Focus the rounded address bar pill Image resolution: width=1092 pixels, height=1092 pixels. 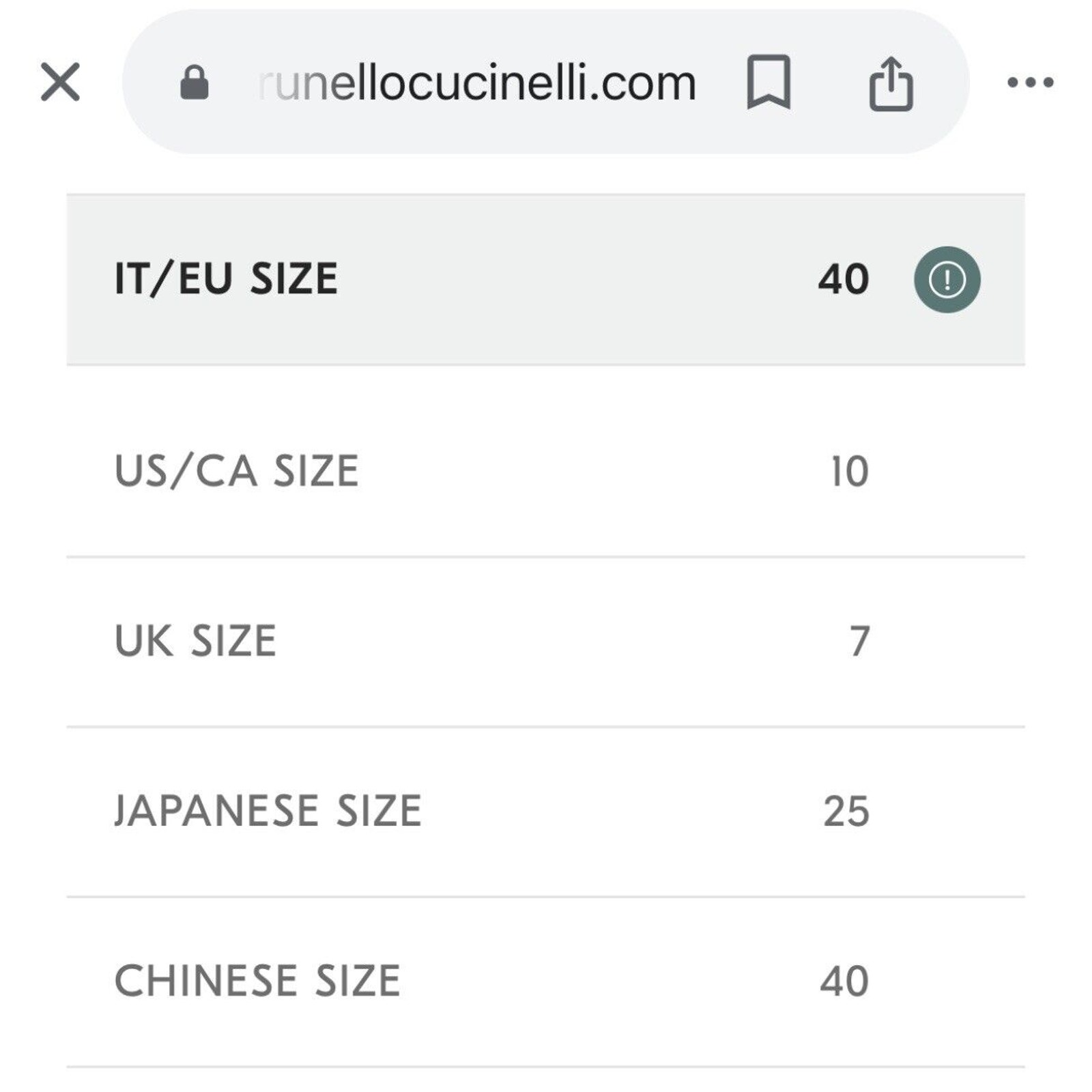[x=545, y=82]
